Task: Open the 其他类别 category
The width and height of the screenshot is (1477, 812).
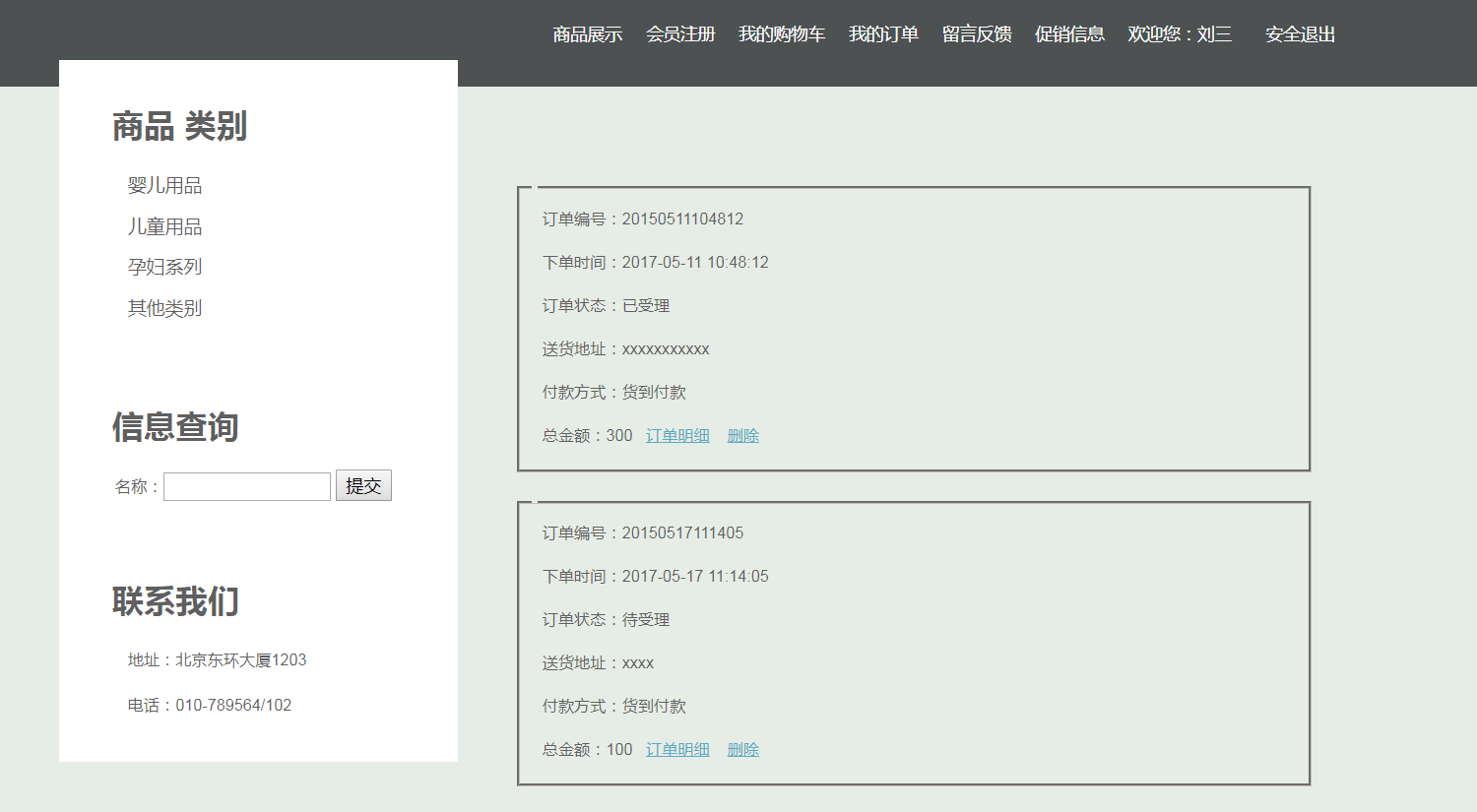Action: tap(164, 308)
